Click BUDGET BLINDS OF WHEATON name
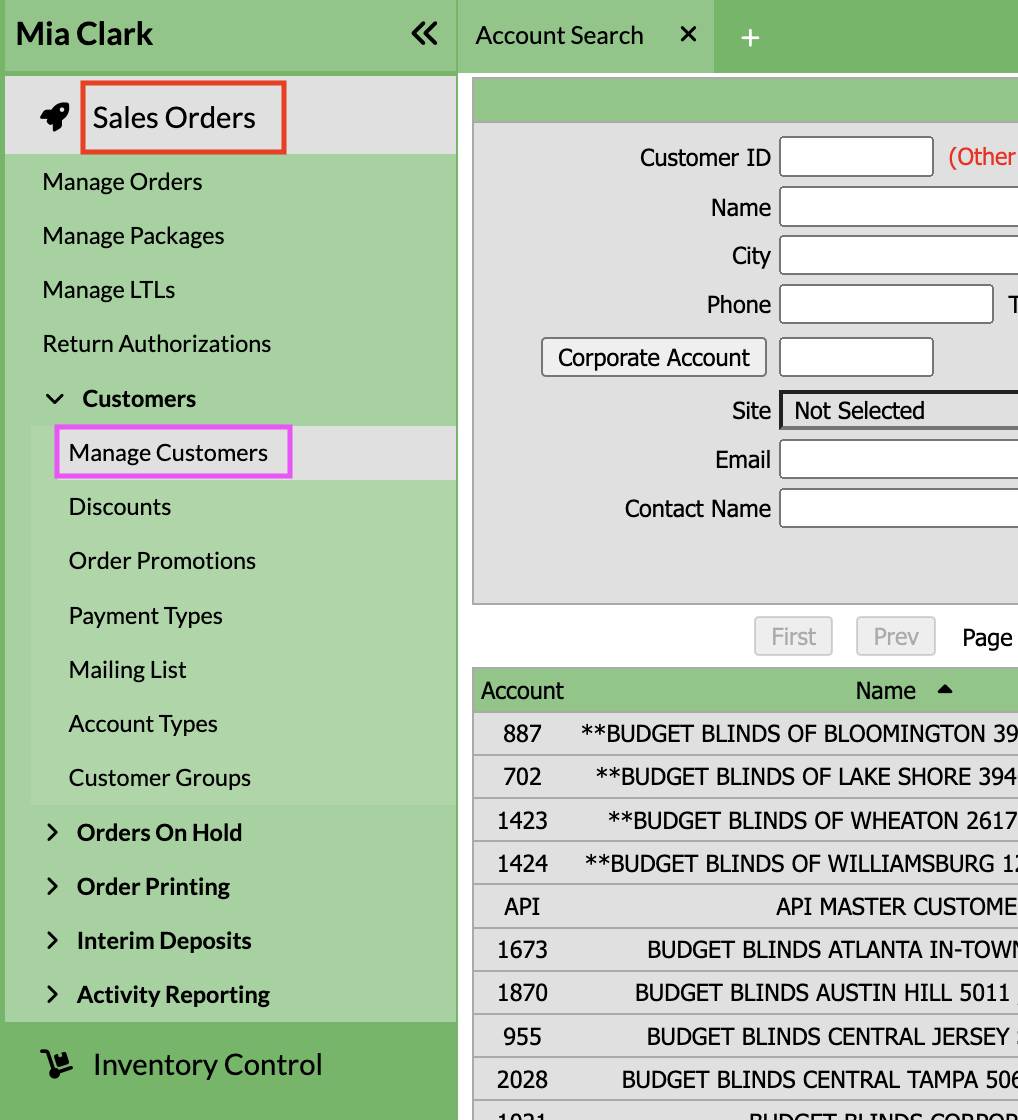Viewport: 1018px width, 1120px height. (813, 820)
